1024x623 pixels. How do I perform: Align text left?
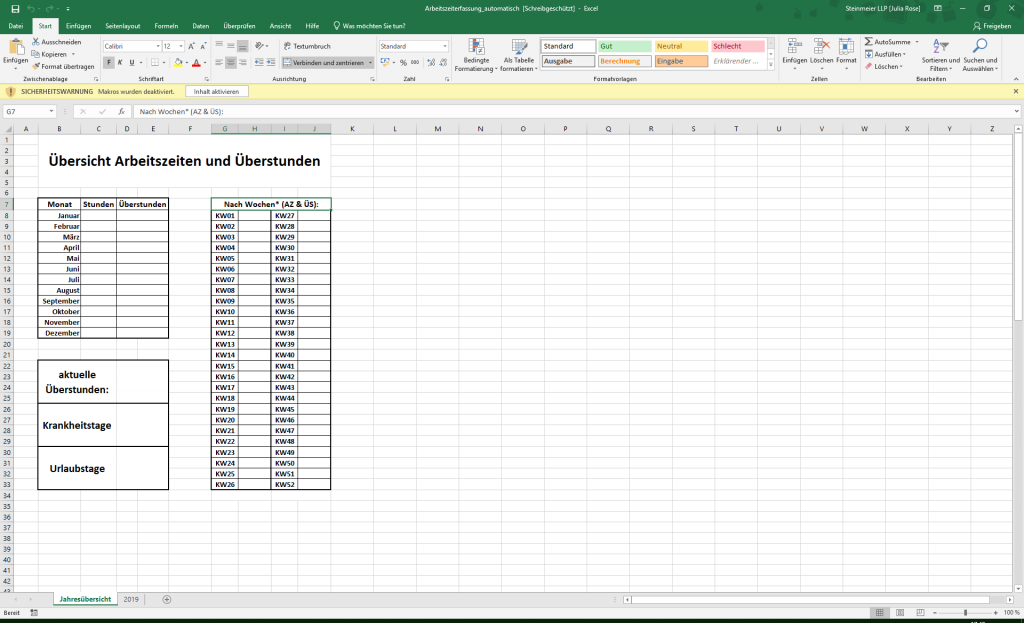point(219,63)
